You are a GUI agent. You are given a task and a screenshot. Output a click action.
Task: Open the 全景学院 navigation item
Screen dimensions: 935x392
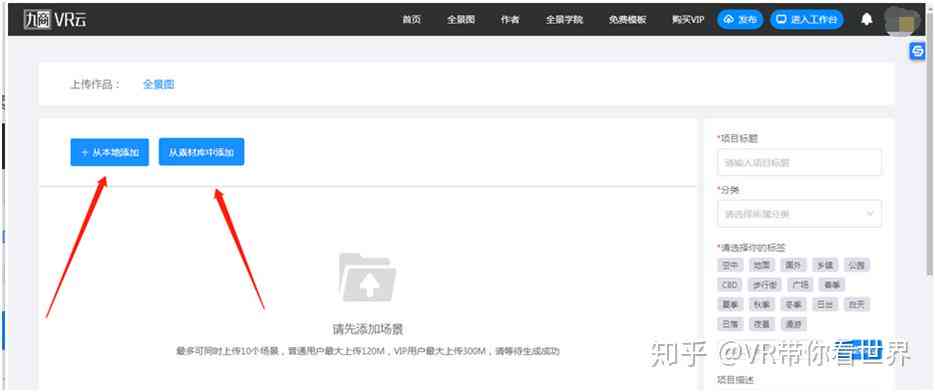pos(564,20)
